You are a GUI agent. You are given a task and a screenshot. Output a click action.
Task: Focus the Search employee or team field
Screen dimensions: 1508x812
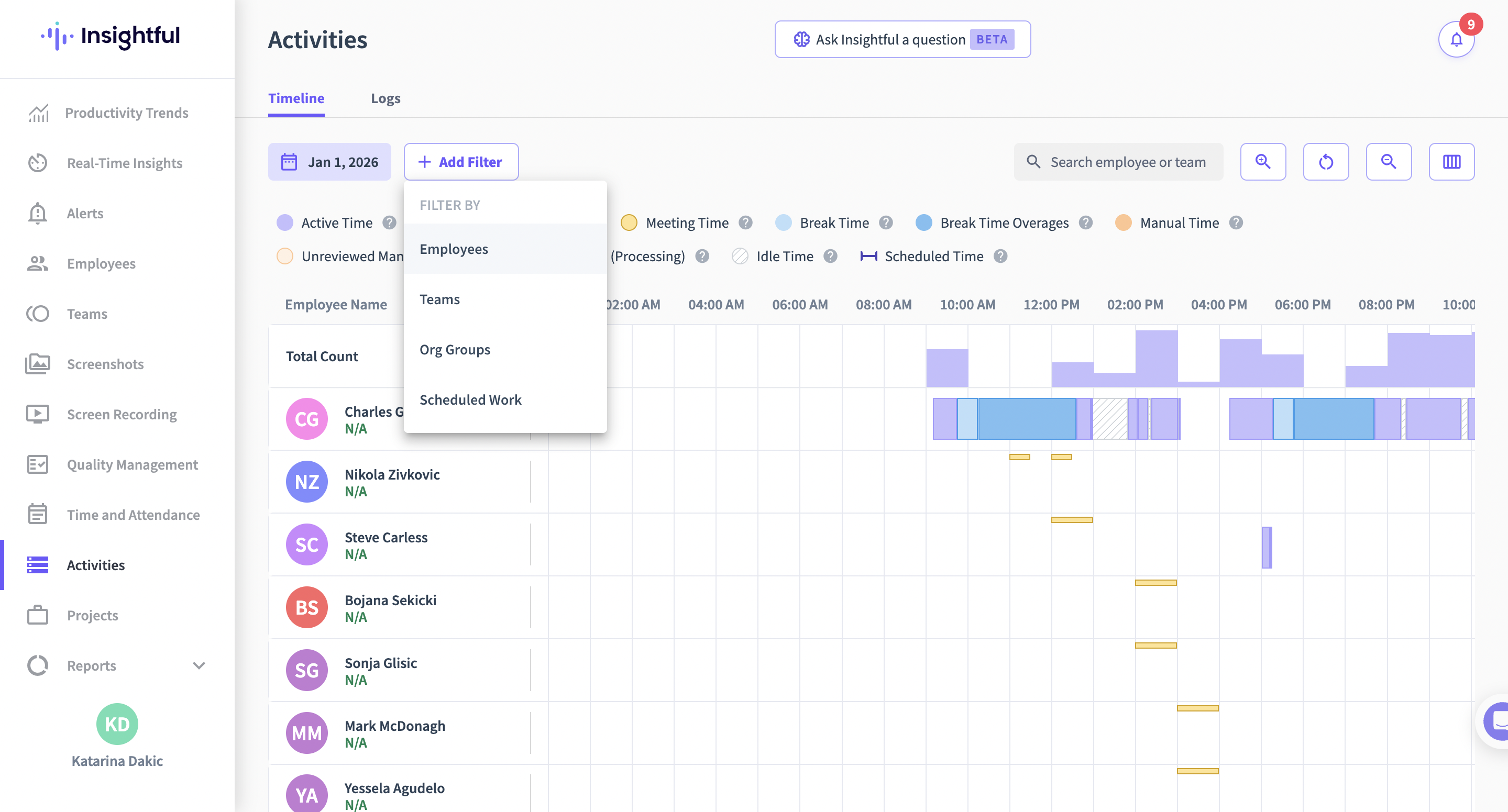click(1118, 161)
